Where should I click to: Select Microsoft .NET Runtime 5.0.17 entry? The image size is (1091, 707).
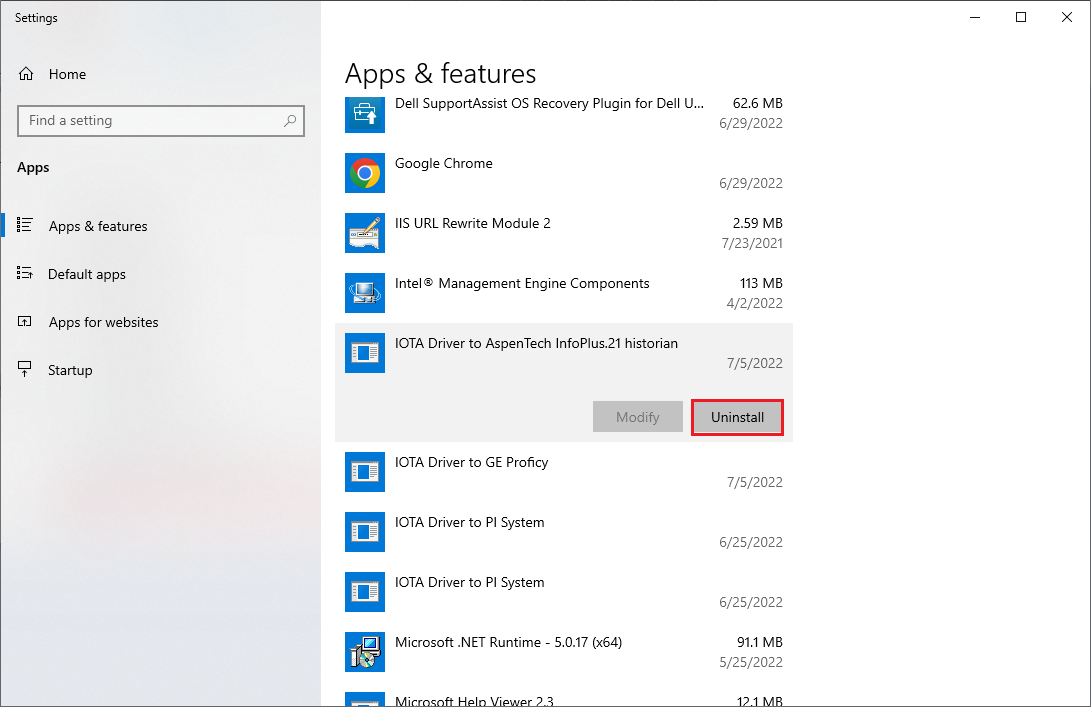(x=564, y=652)
